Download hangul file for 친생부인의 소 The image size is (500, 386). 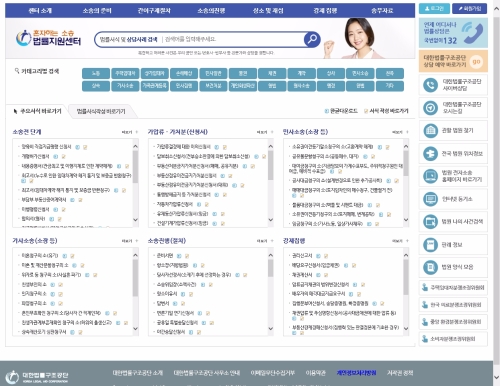tap(53, 285)
